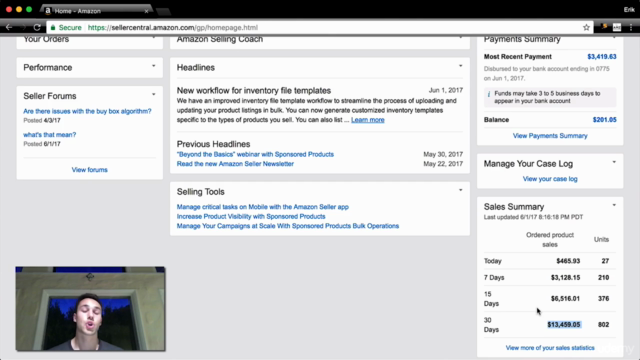Click the Performance panel heading
Image resolution: width=640 pixels, height=360 pixels.
[x=48, y=68]
